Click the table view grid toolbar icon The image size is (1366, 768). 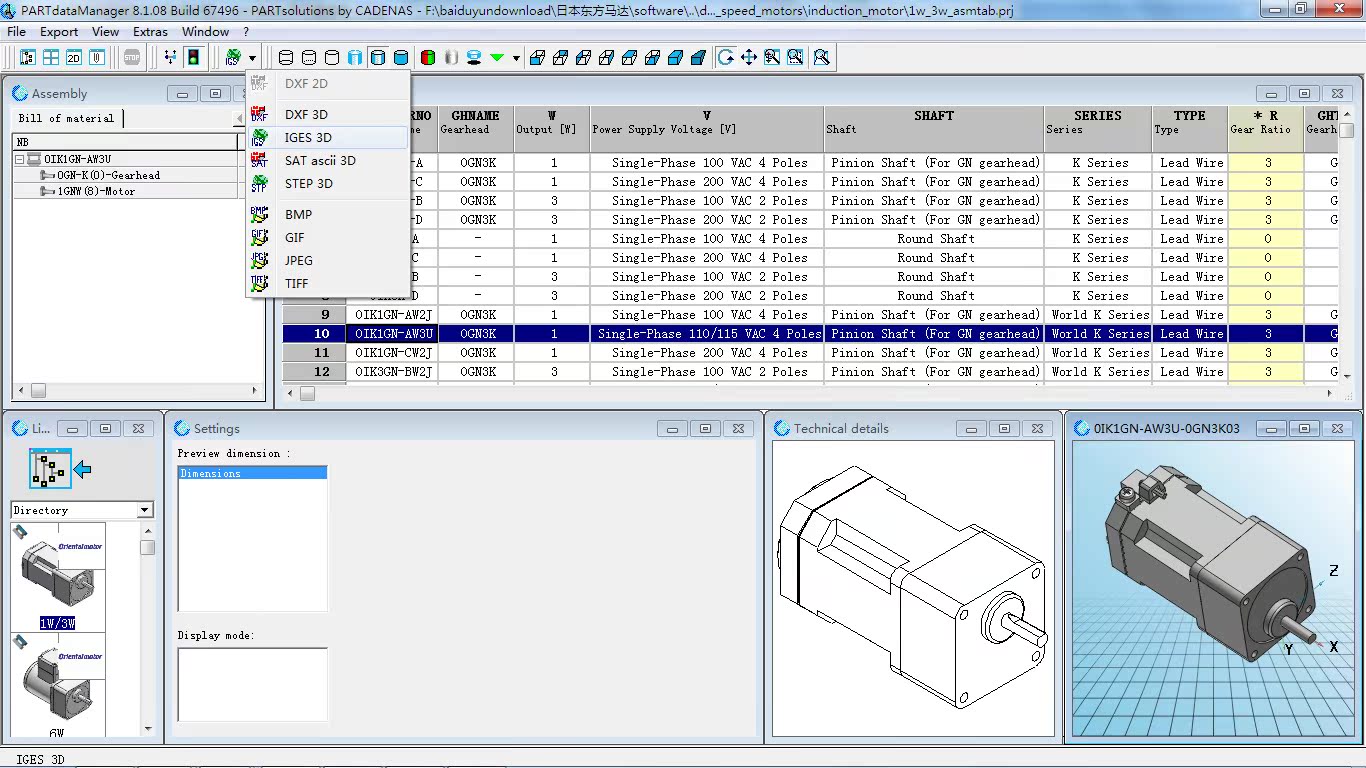point(50,57)
